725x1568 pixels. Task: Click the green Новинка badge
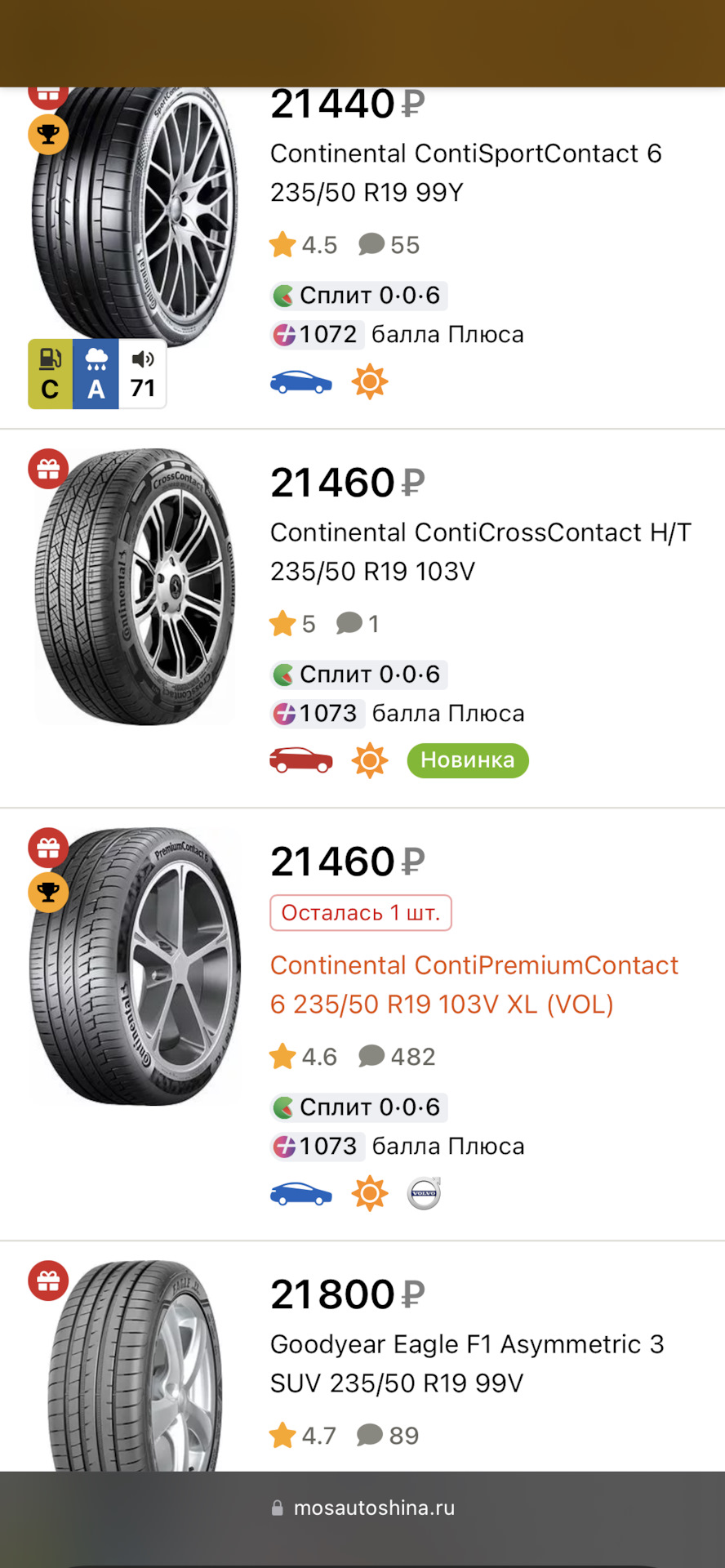point(468,760)
